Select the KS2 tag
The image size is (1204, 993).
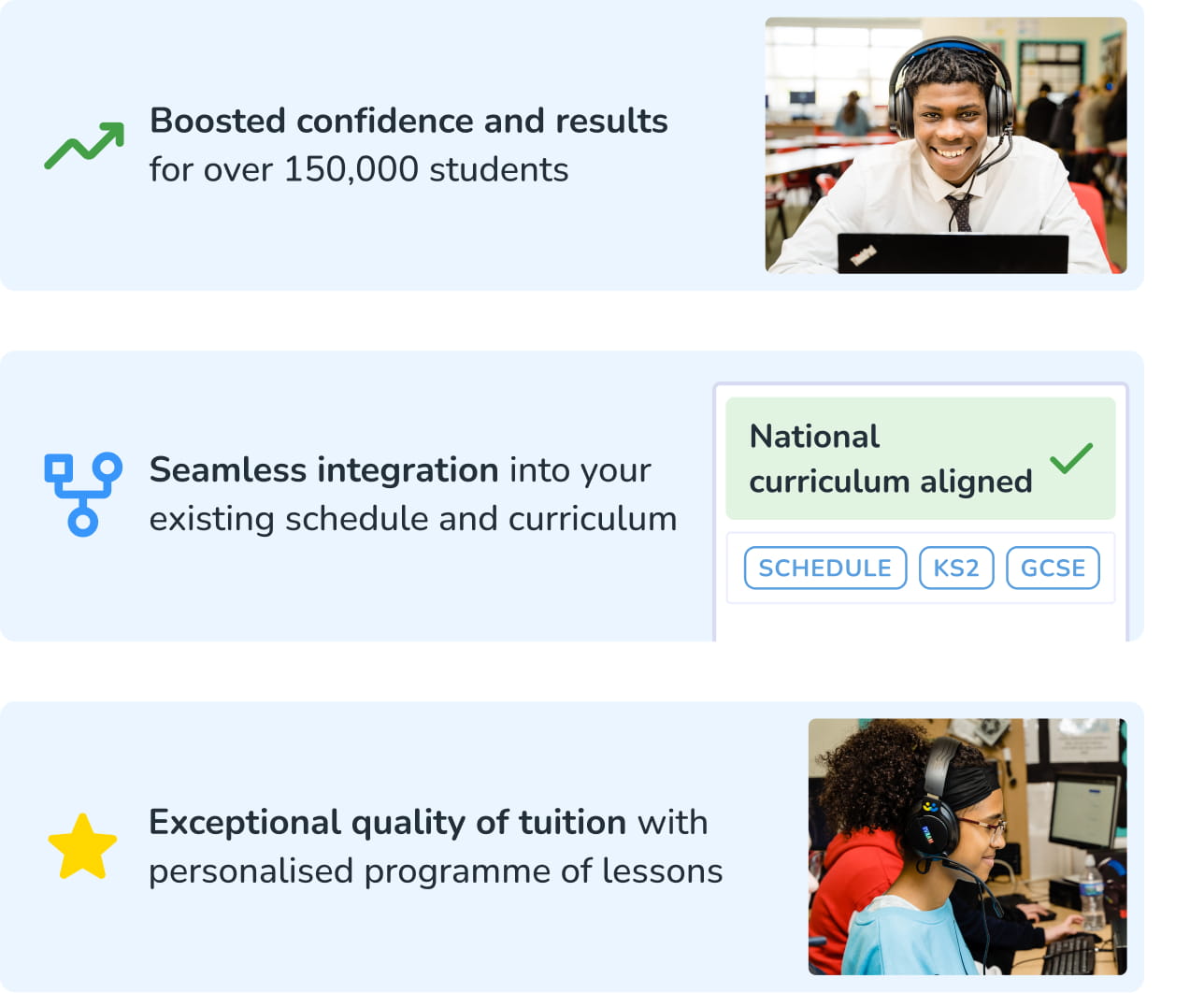[x=956, y=568]
